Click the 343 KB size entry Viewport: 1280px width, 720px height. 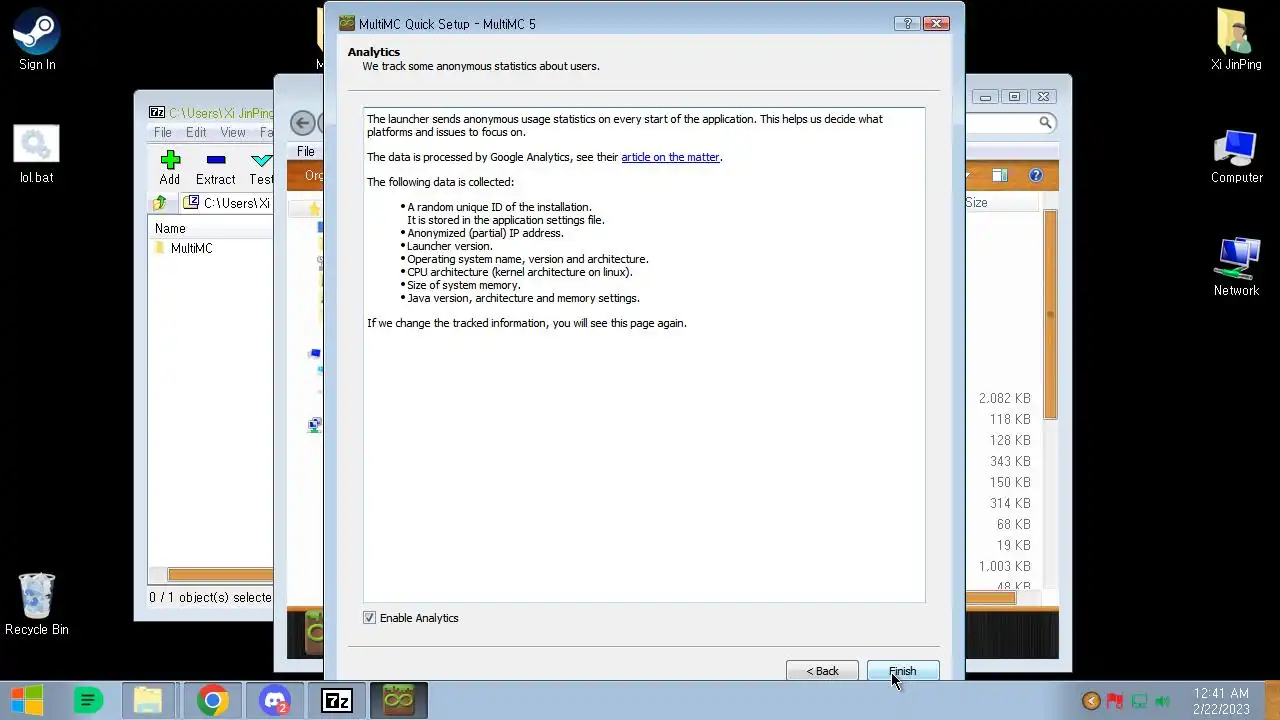pyautogui.click(x=1009, y=461)
